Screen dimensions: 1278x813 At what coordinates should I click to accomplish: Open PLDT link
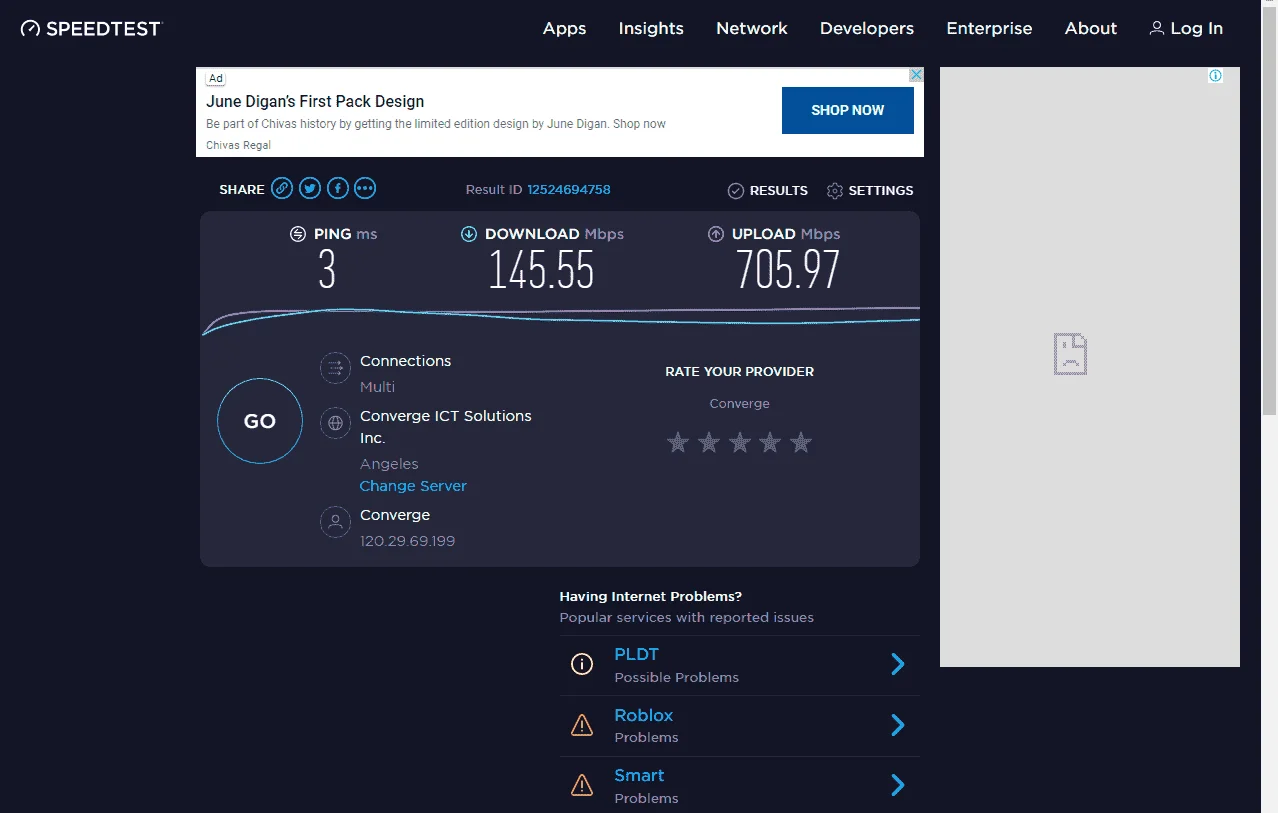pyautogui.click(x=636, y=654)
